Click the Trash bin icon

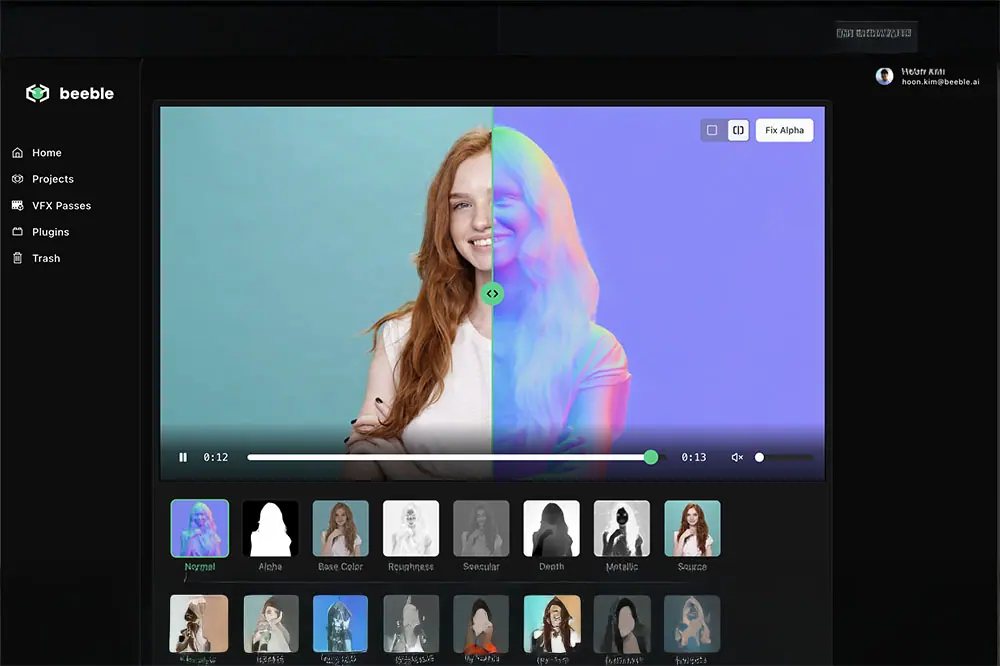pyautogui.click(x=17, y=258)
